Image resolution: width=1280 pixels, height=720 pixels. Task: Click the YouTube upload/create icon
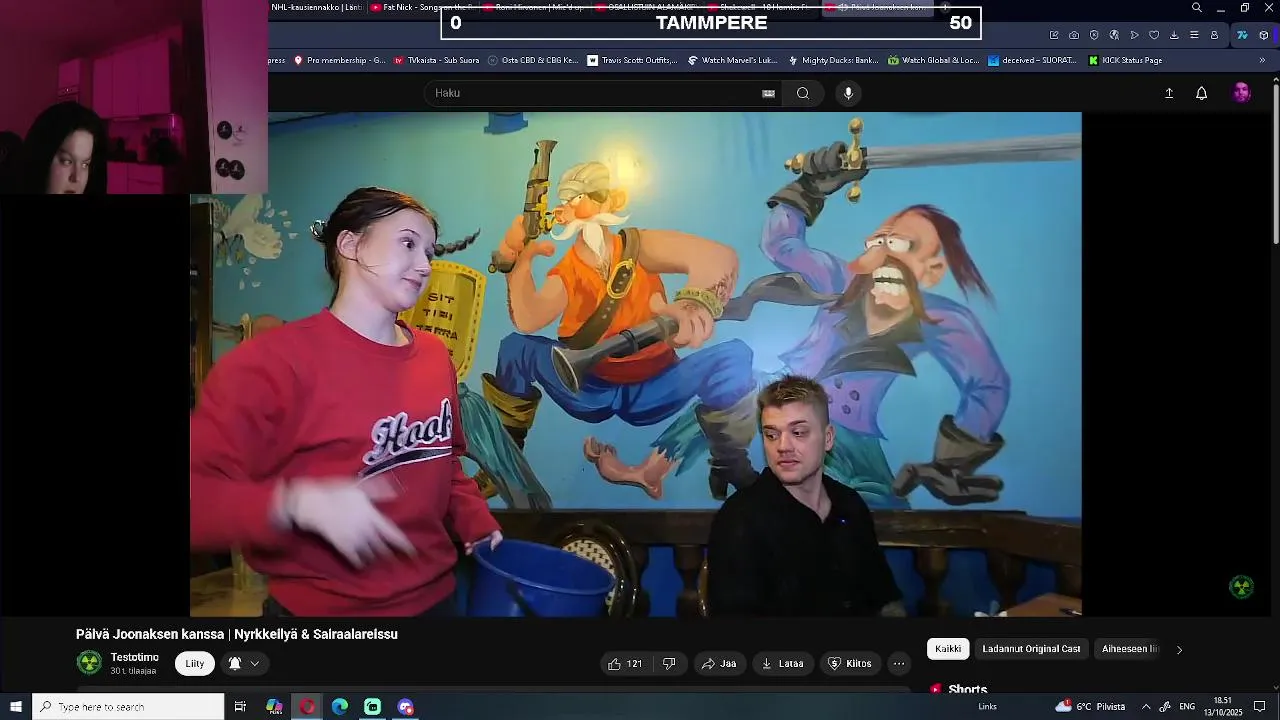[1169, 93]
